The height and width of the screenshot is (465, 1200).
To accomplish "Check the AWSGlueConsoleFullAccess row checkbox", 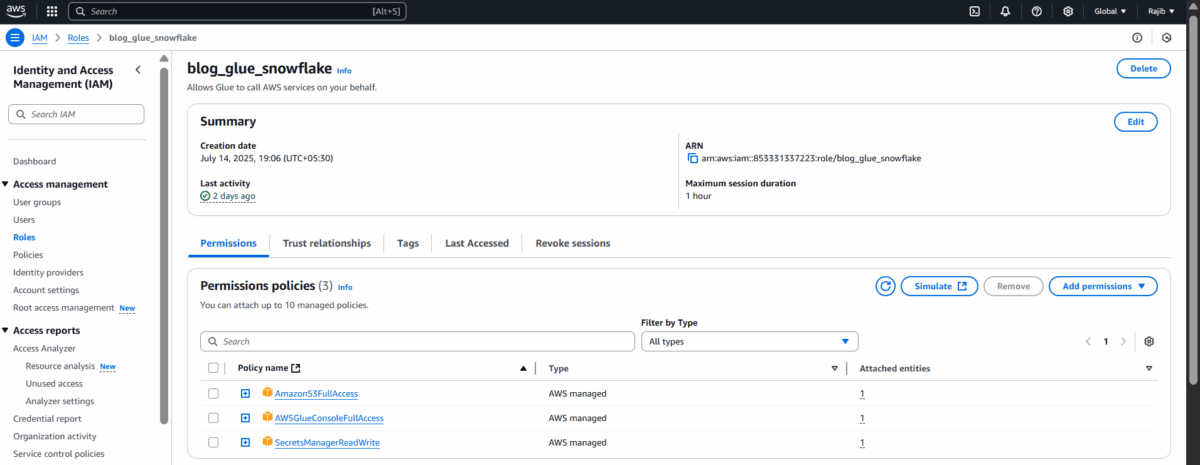I will [x=213, y=417].
